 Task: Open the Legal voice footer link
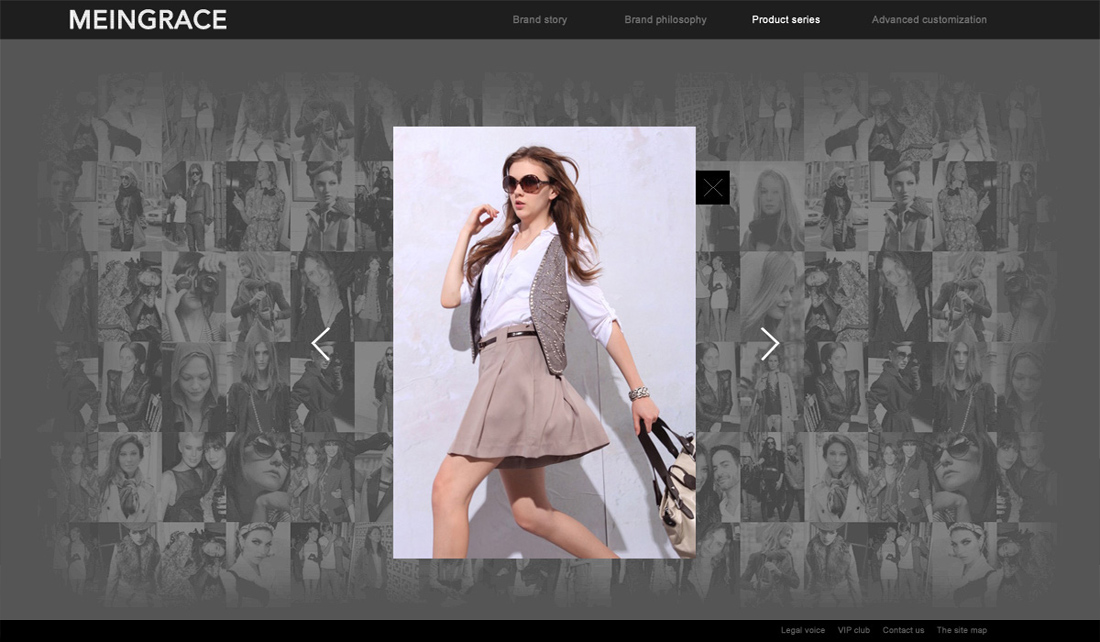point(803,630)
